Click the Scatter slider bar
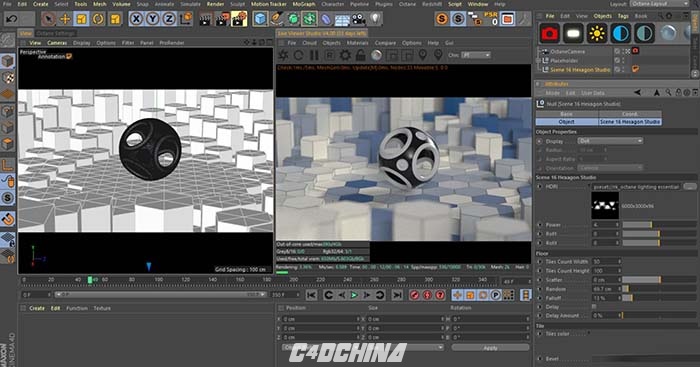 tap(659, 279)
